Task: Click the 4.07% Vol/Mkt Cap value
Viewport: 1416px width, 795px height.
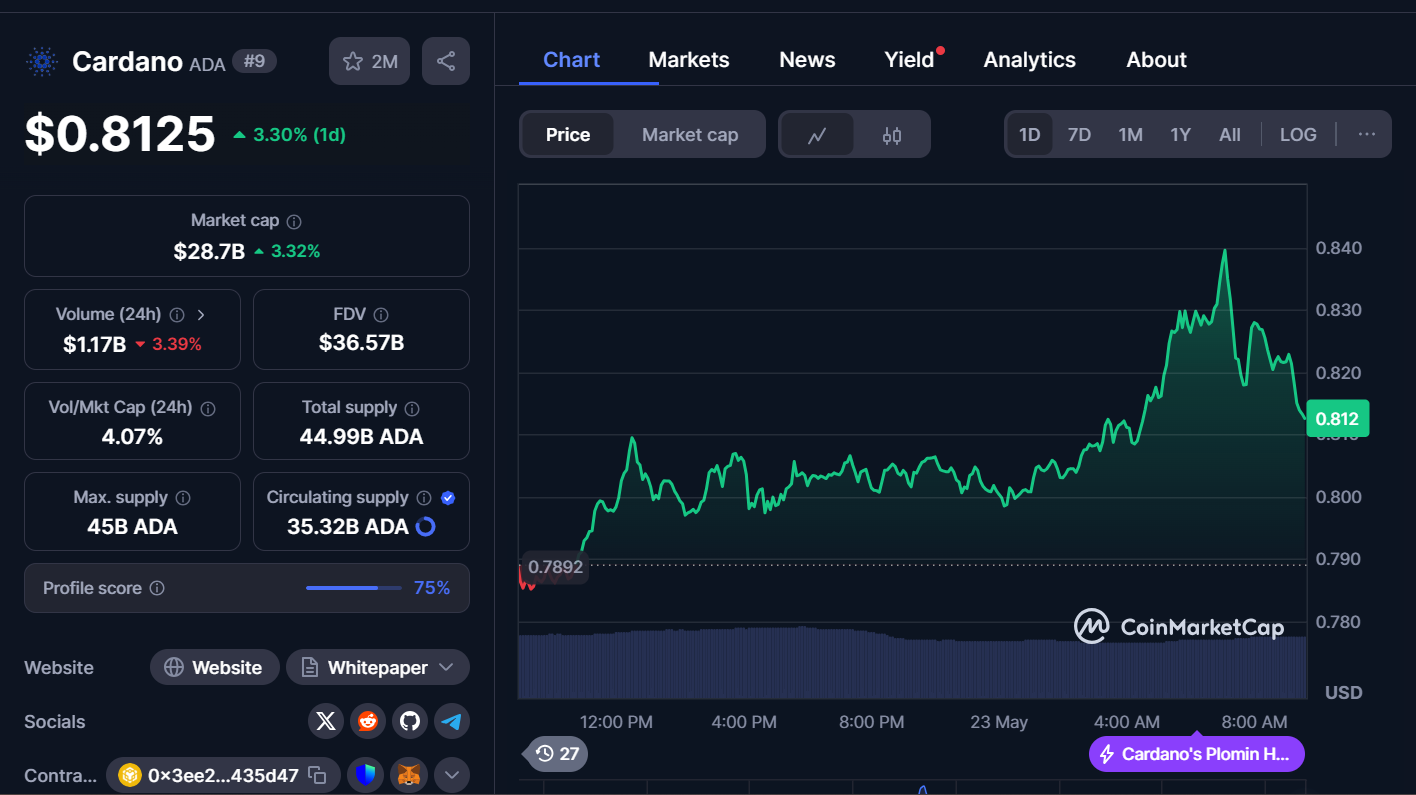Action: pyautogui.click(x=132, y=437)
